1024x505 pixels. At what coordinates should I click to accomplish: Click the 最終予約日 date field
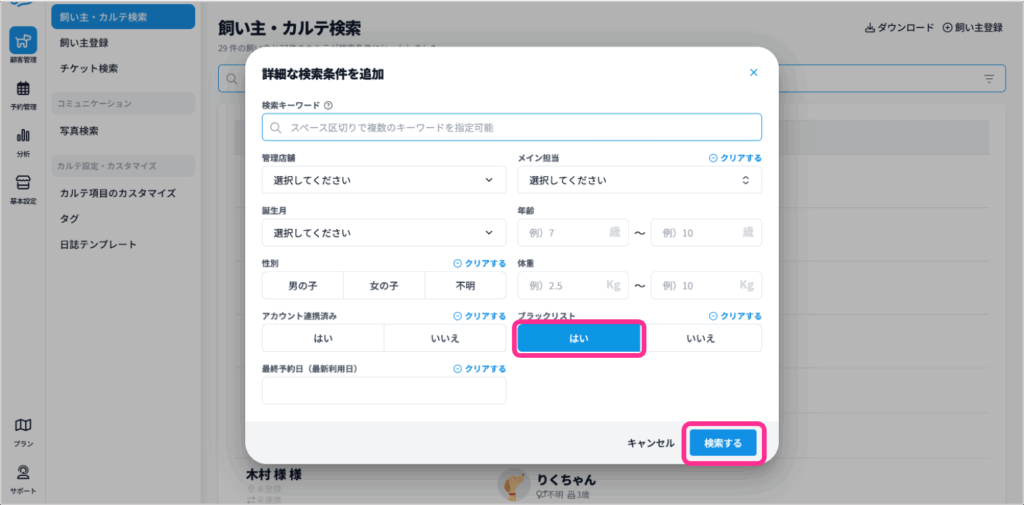pyautogui.click(x=384, y=391)
